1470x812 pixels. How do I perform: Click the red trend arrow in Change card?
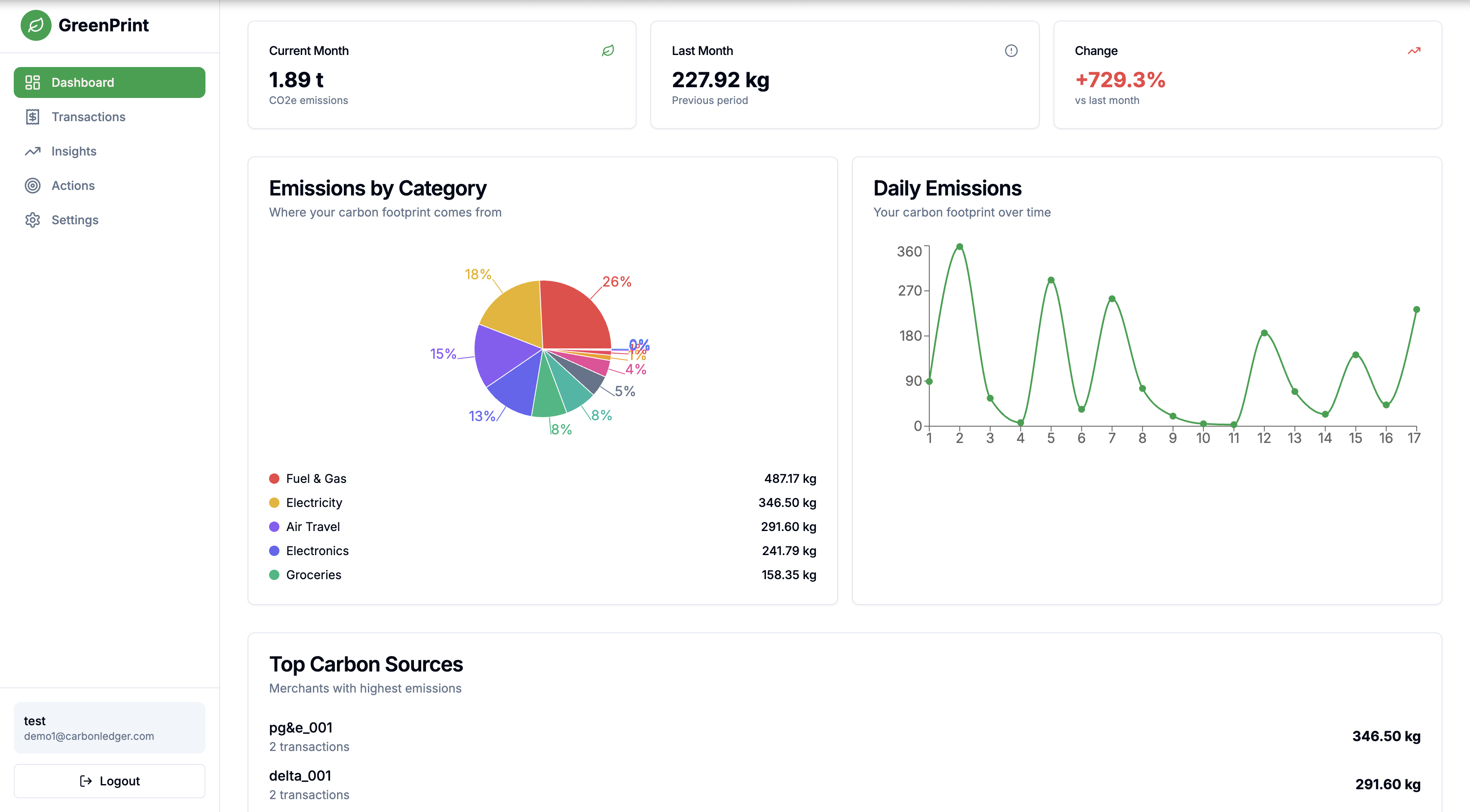[1414, 51]
